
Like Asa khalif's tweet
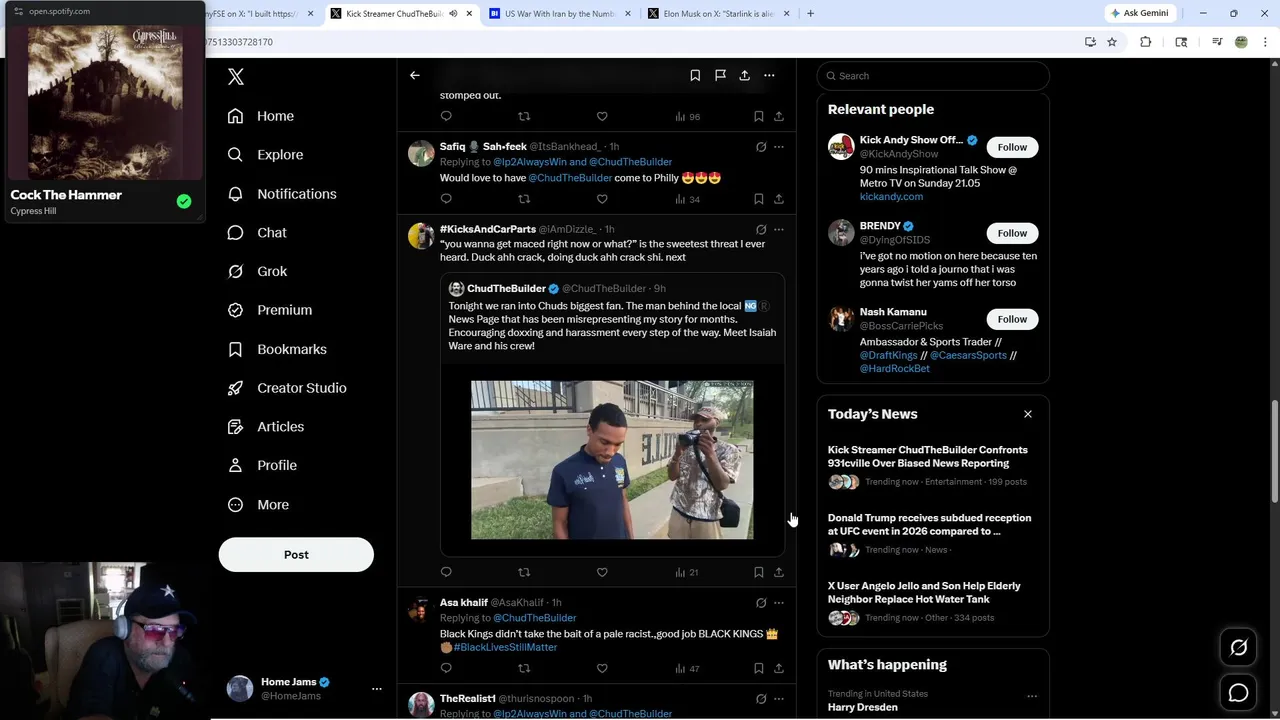tap(602, 668)
